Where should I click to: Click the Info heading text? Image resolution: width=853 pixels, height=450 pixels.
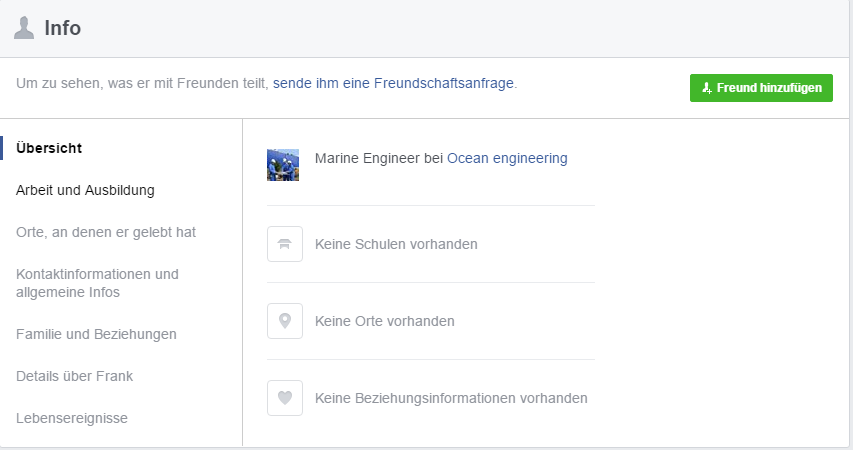63,28
